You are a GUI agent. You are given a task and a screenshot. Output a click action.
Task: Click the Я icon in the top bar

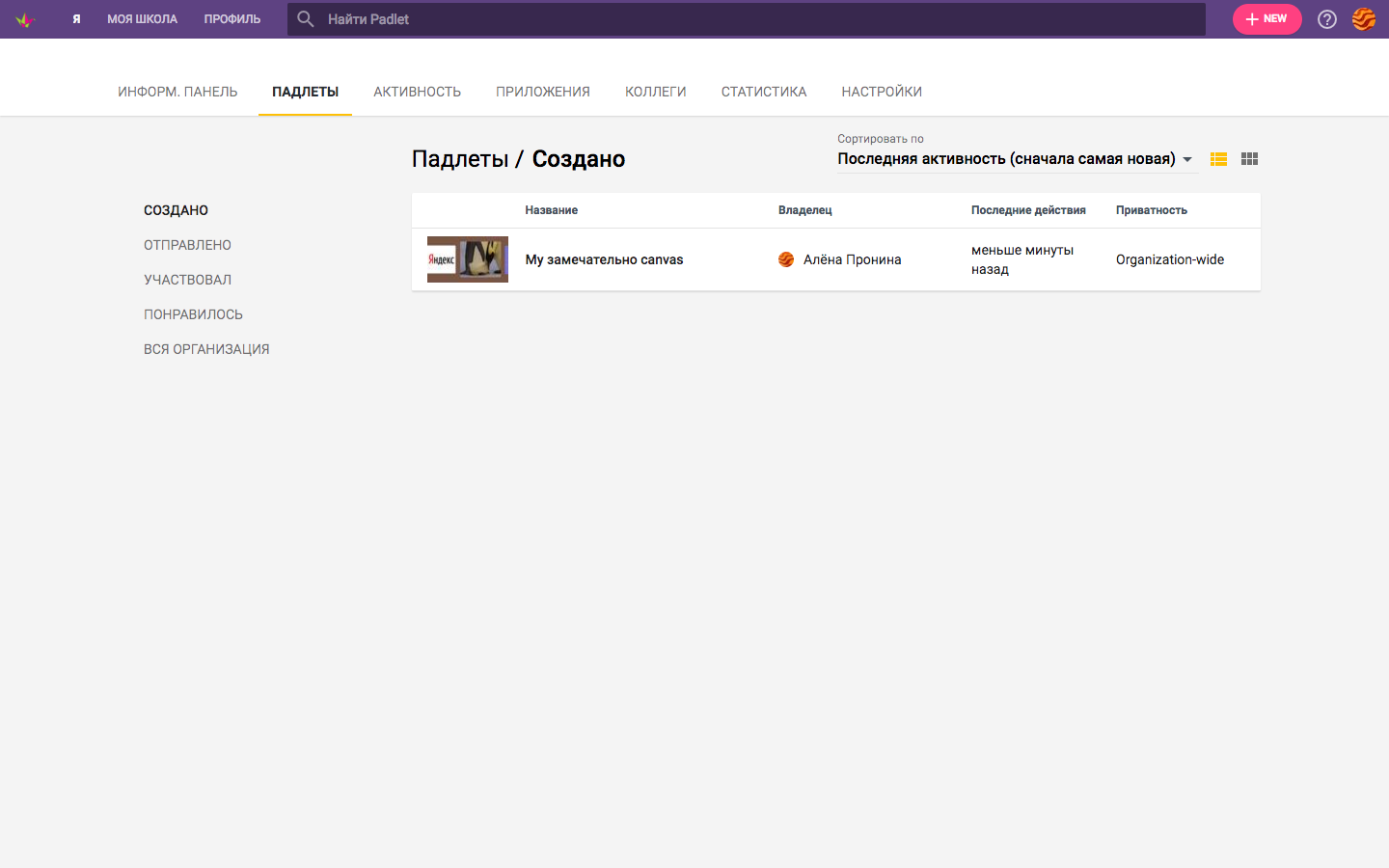76,18
